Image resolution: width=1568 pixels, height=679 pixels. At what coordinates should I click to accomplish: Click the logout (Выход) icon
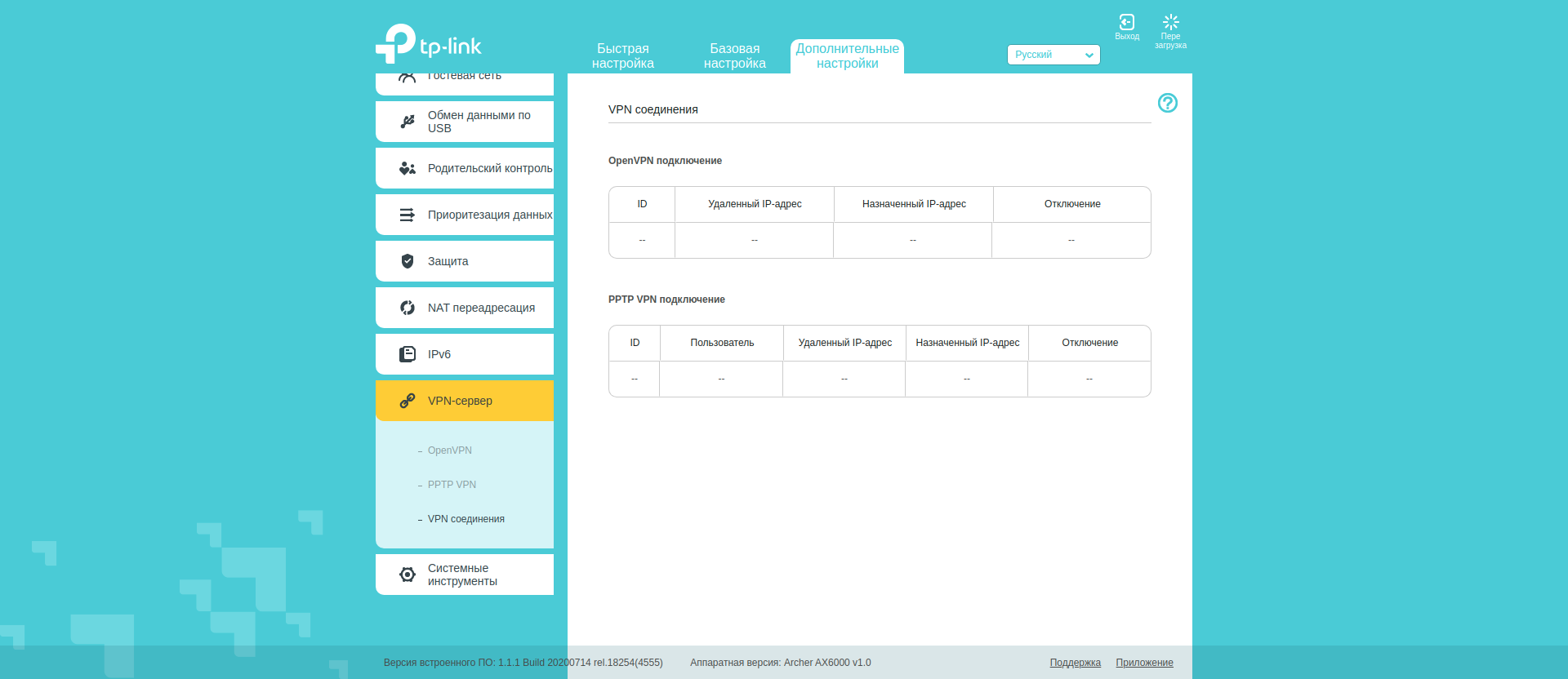[x=1126, y=23]
